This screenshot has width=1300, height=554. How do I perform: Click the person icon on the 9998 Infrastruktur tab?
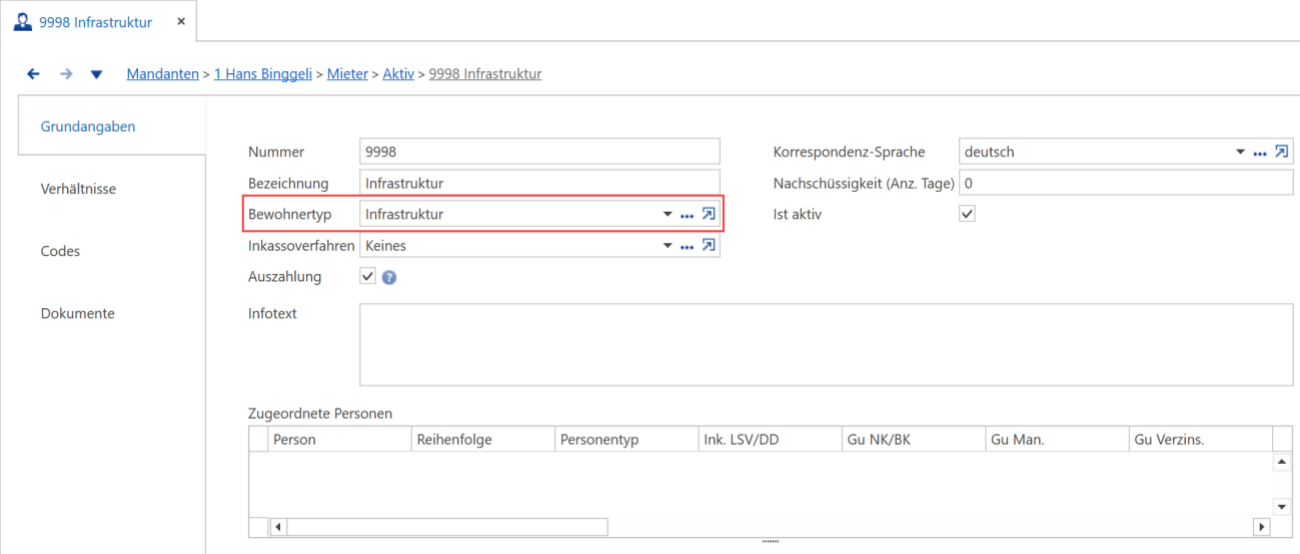tap(22, 22)
